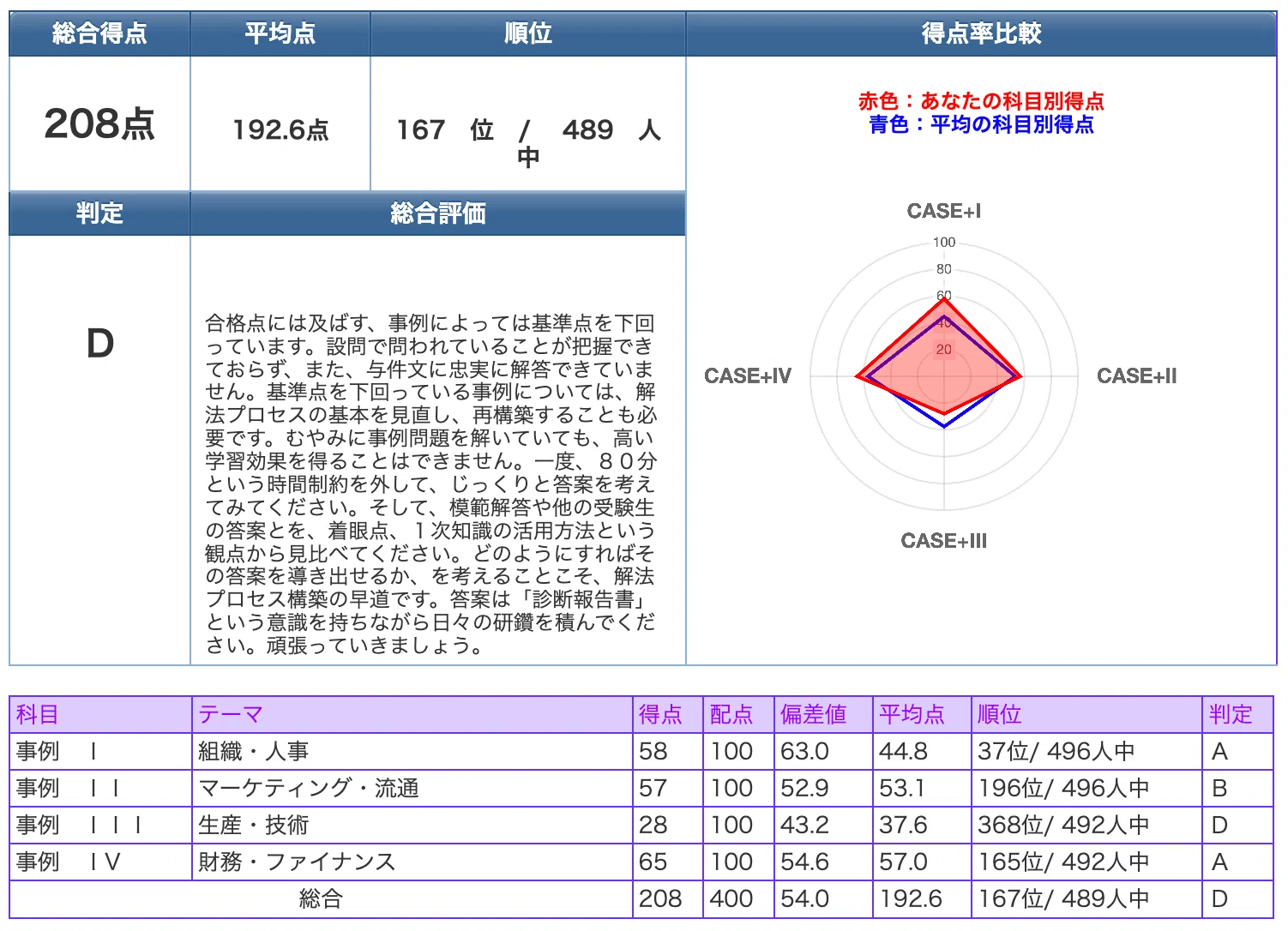Click the total score 208 in the table
1288x931 pixels.
(x=668, y=898)
